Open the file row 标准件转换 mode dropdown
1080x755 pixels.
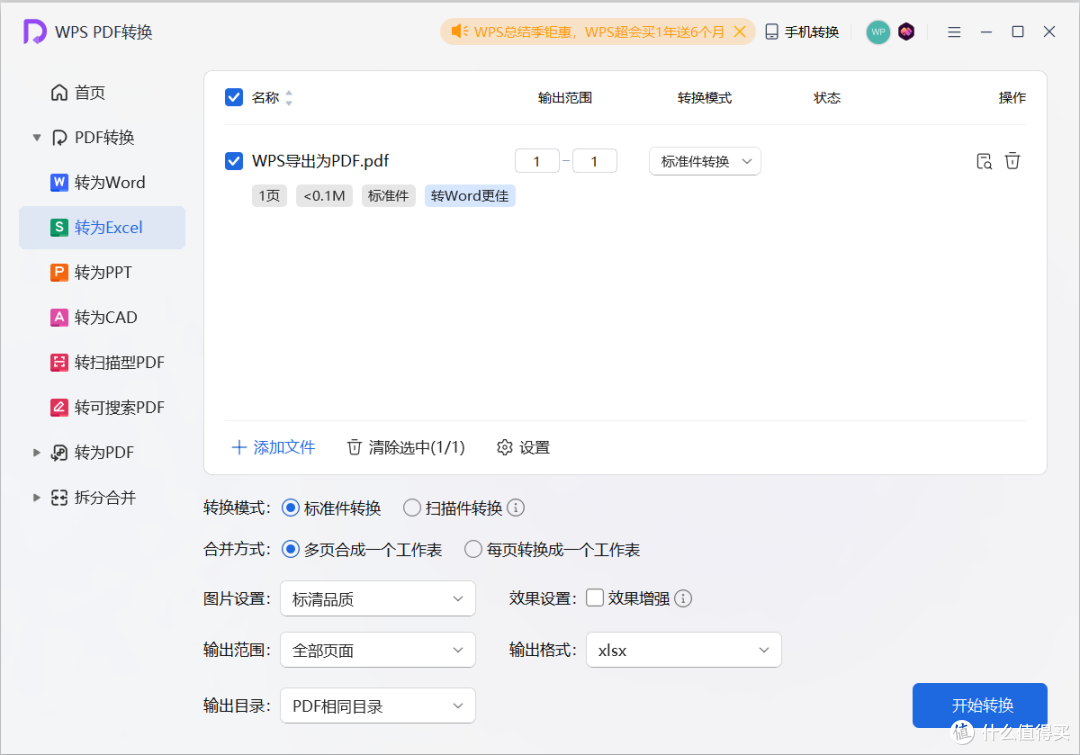705,161
